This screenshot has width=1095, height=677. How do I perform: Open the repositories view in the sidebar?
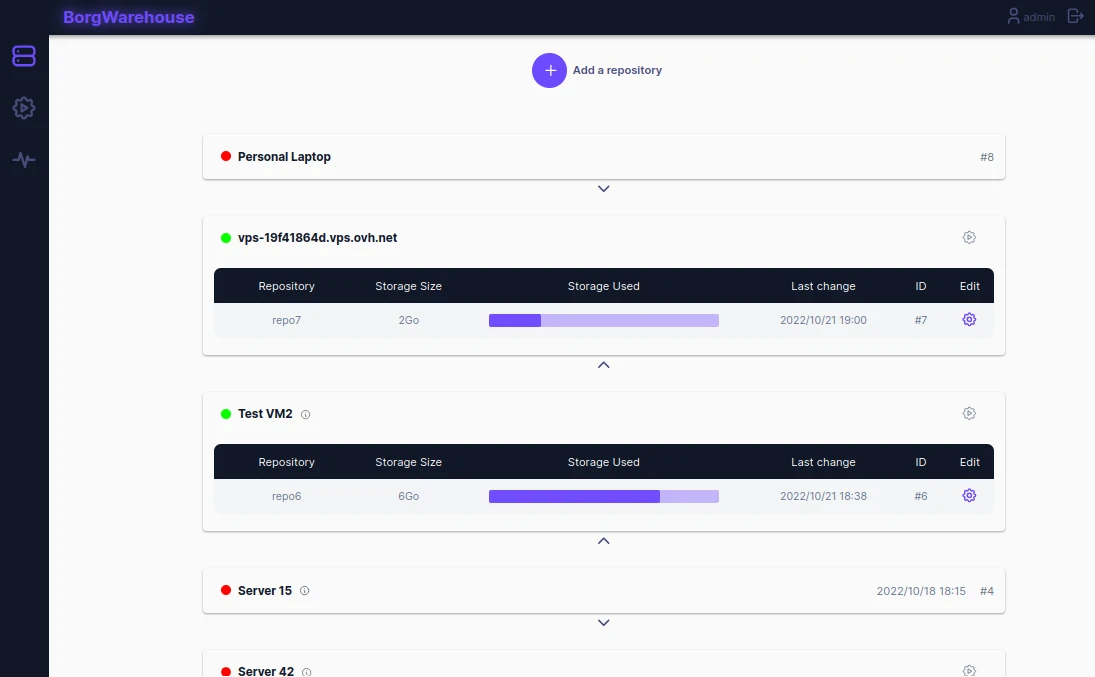click(x=24, y=56)
